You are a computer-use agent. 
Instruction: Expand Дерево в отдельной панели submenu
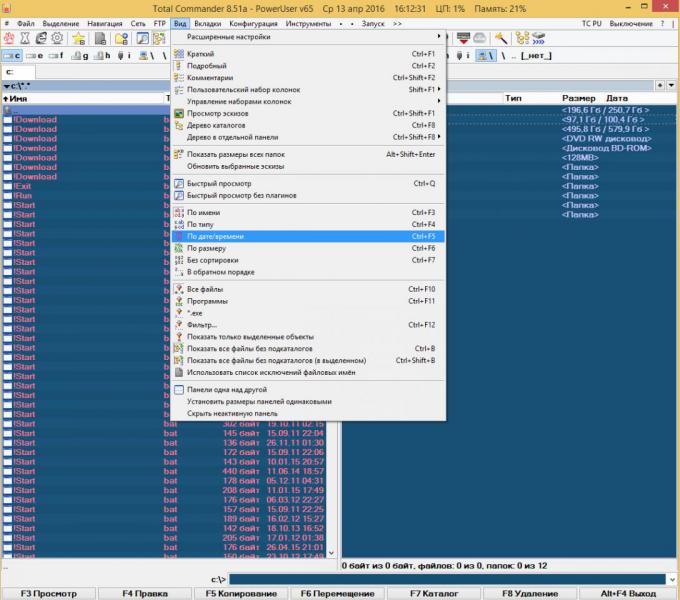point(308,137)
